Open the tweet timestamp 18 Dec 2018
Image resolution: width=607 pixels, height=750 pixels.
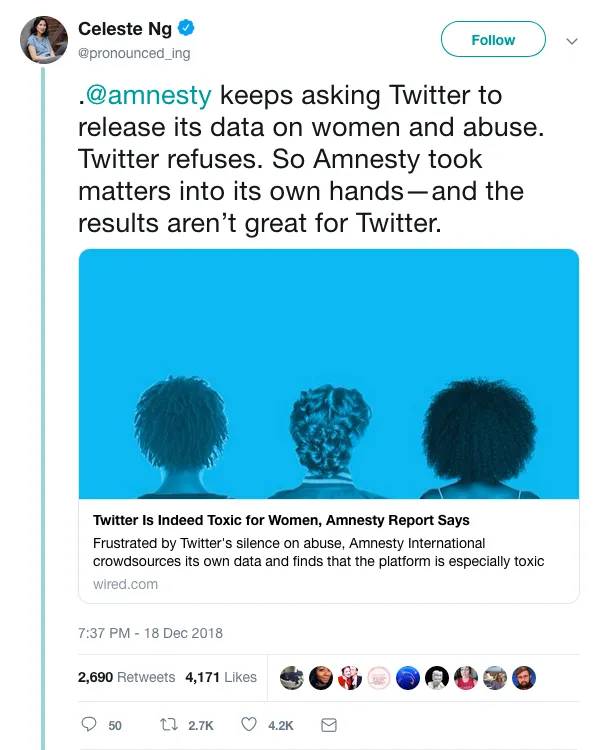coord(150,633)
